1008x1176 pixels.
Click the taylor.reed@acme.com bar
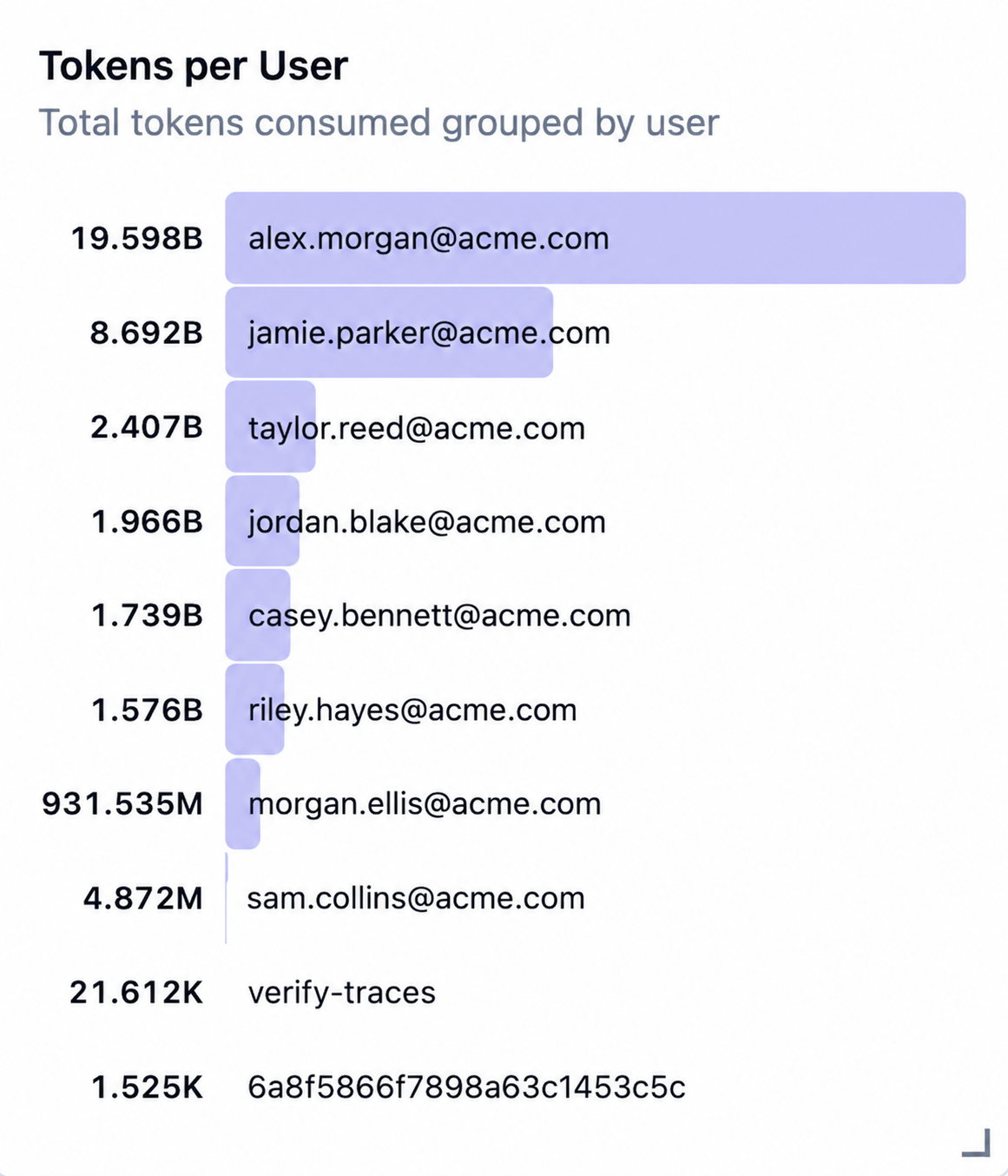pyautogui.click(x=270, y=427)
